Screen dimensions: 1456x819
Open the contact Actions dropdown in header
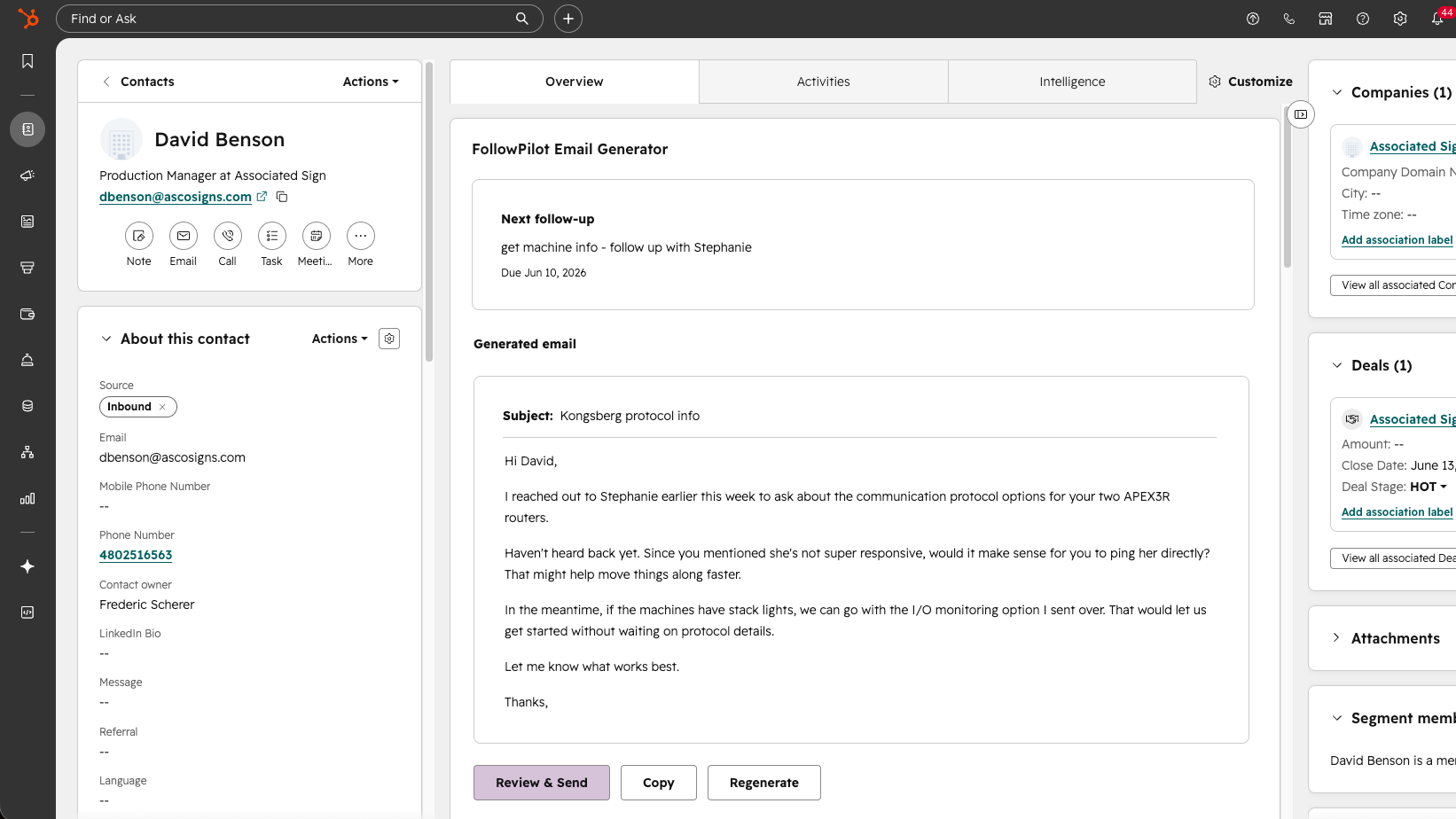pos(371,82)
